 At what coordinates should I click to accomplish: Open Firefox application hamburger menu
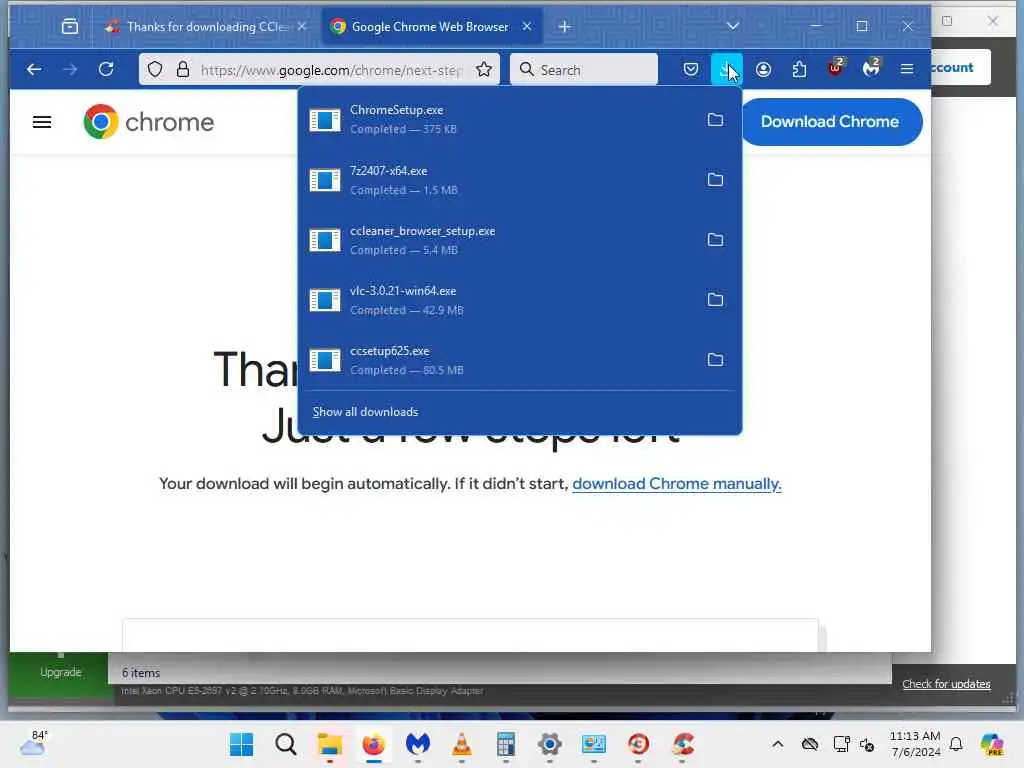pyautogui.click(x=906, y=69)
